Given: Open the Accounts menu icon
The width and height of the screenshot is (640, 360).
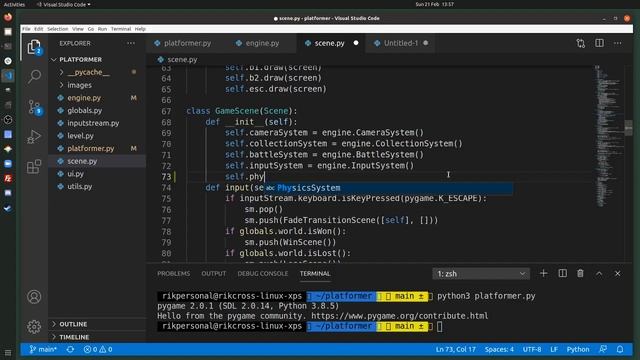Looking at the screenshot, I should pos(34,297).
